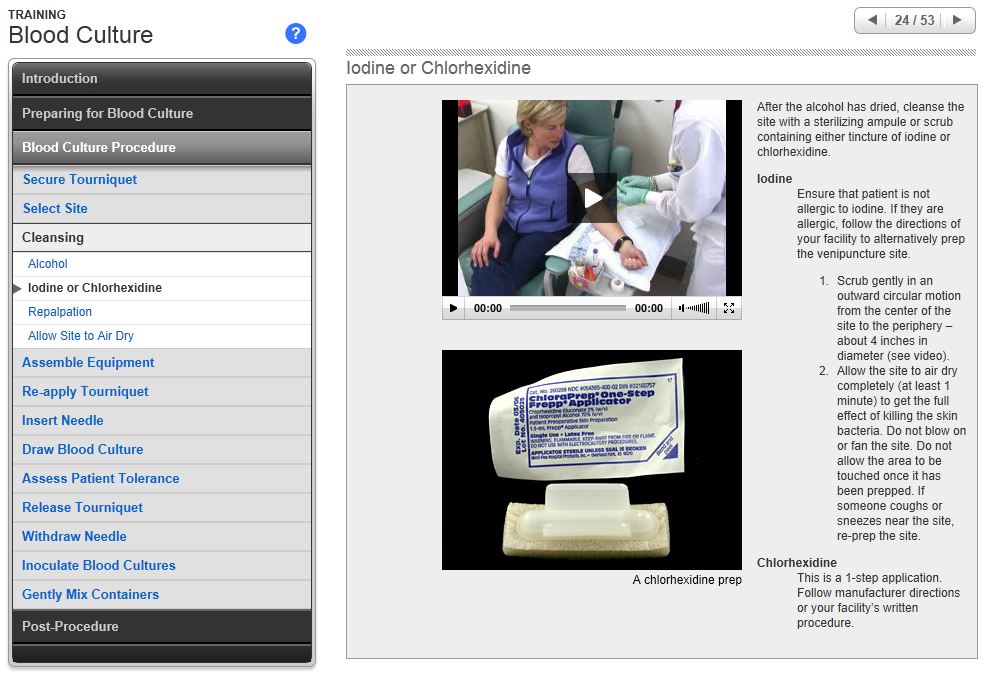Click the video seek progress bar
This screenshot has width=1008, height=673.
coord(567,308)
